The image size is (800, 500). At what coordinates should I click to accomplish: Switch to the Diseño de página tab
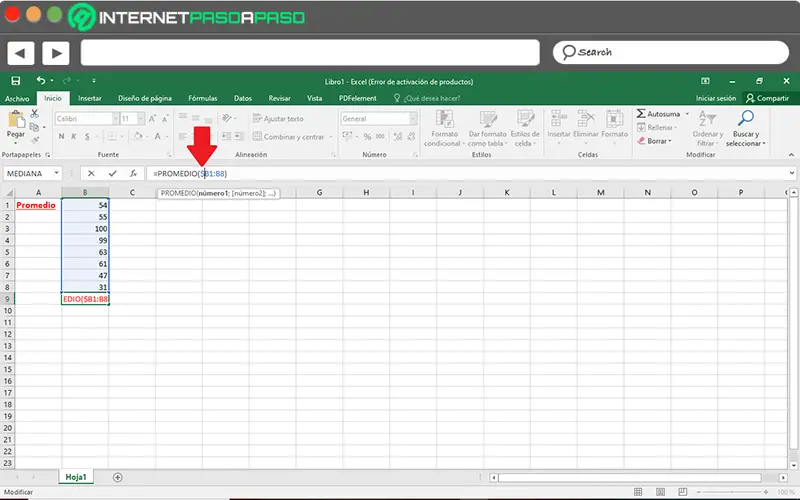(x=145, y=98)
